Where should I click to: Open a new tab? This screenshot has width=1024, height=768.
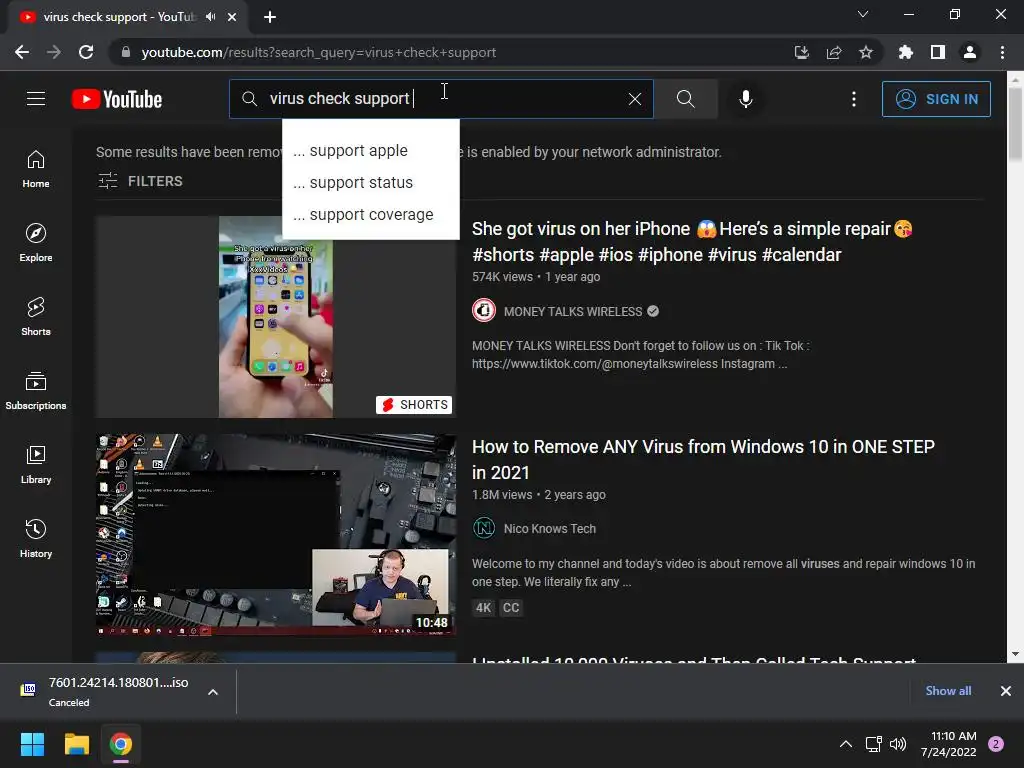pos(270,17)
